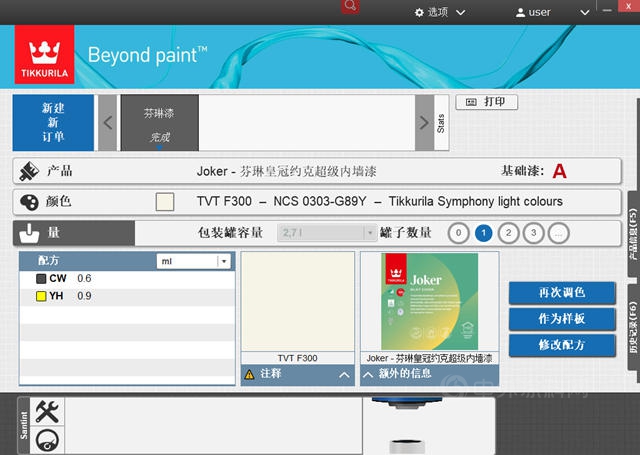
Task: Click the TVT F300 caption under preview
Action: tap(298, 358)
